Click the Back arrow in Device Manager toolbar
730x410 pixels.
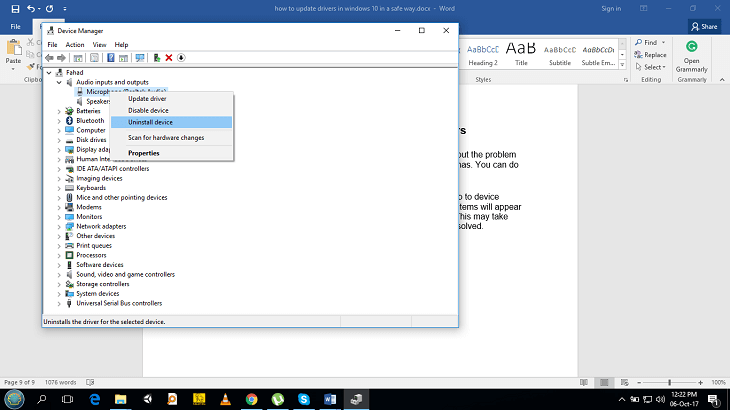click(x=49, y=58)
